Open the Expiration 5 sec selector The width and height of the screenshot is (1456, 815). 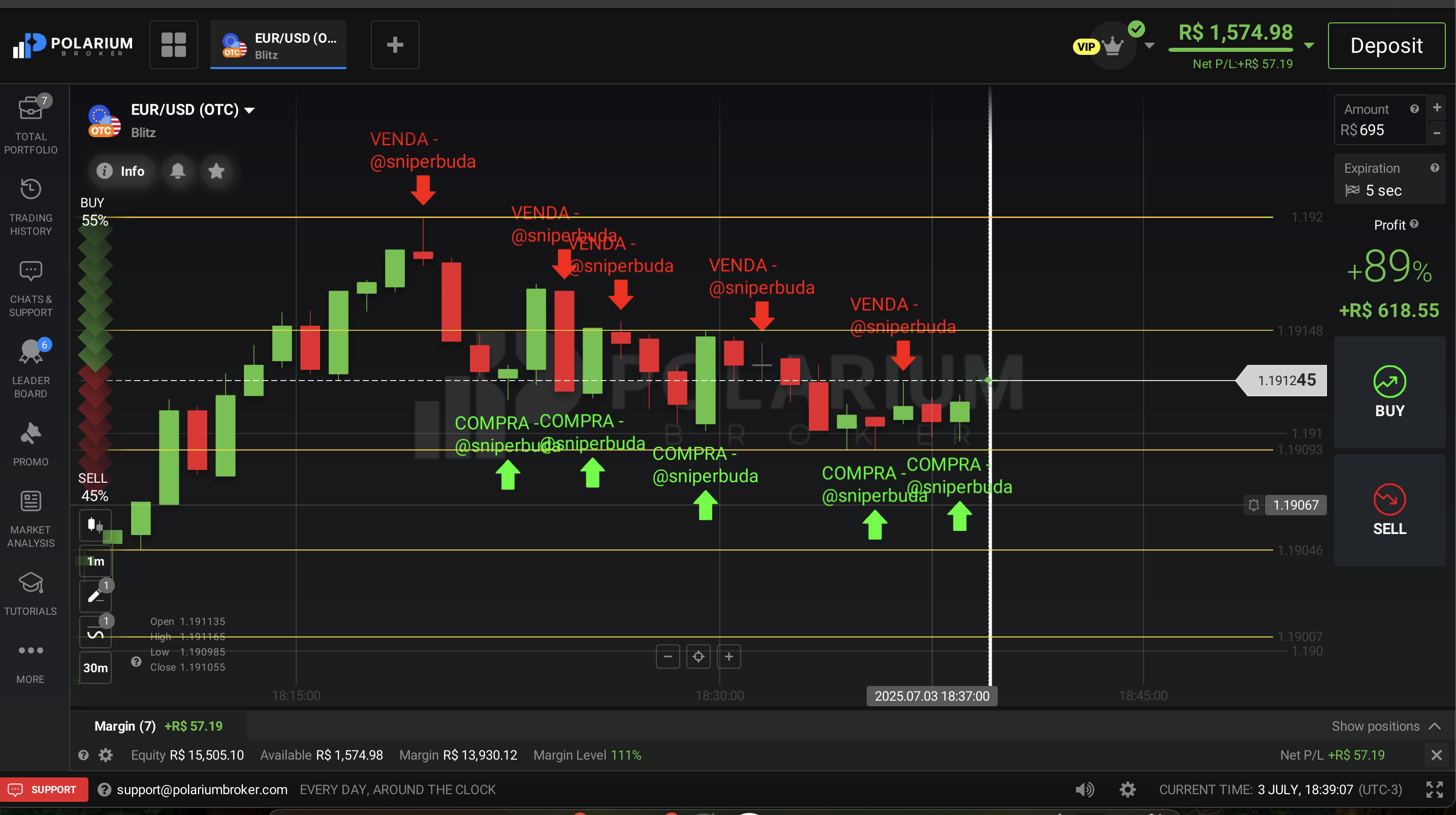pos(1390,179)
